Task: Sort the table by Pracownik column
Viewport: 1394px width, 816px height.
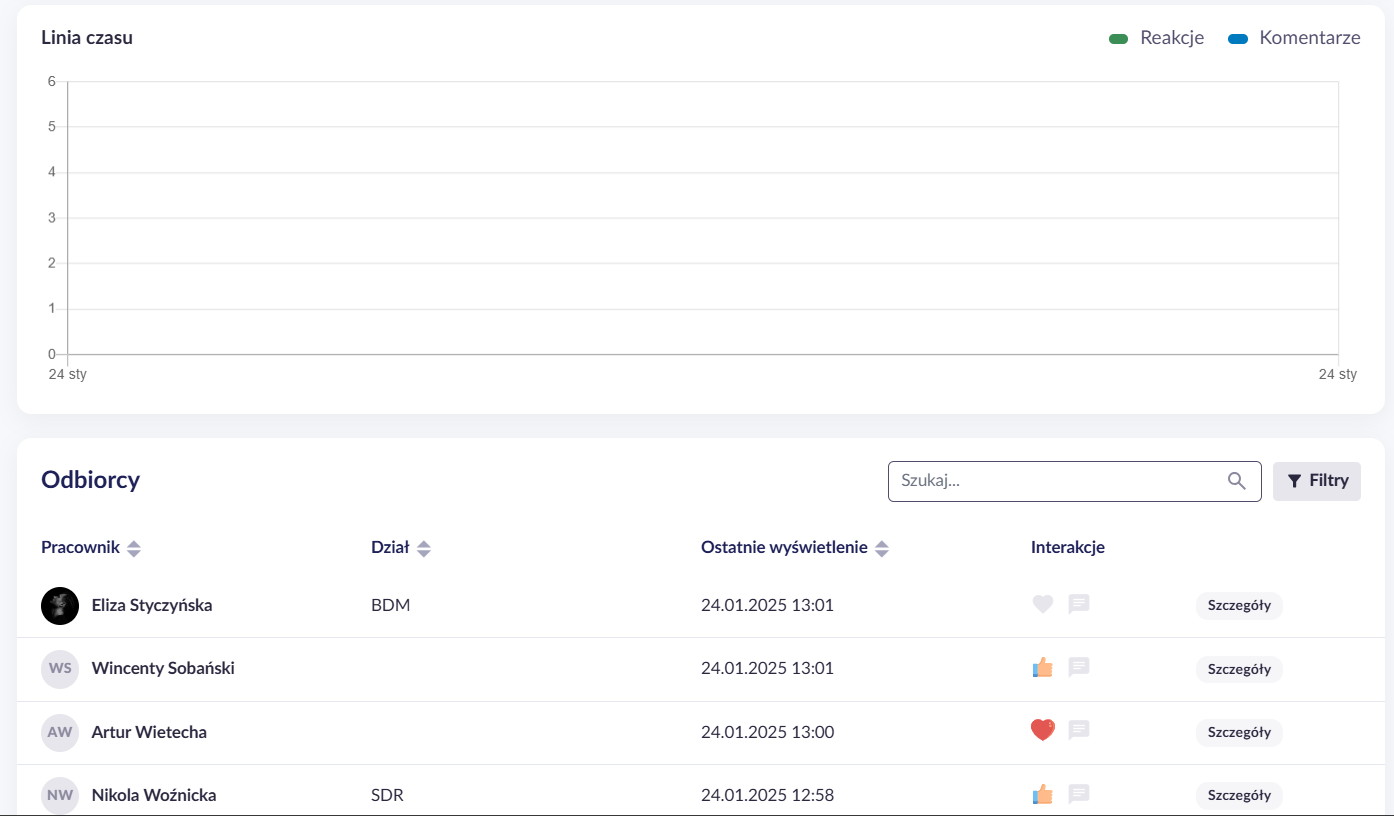Action: (91, 548)
